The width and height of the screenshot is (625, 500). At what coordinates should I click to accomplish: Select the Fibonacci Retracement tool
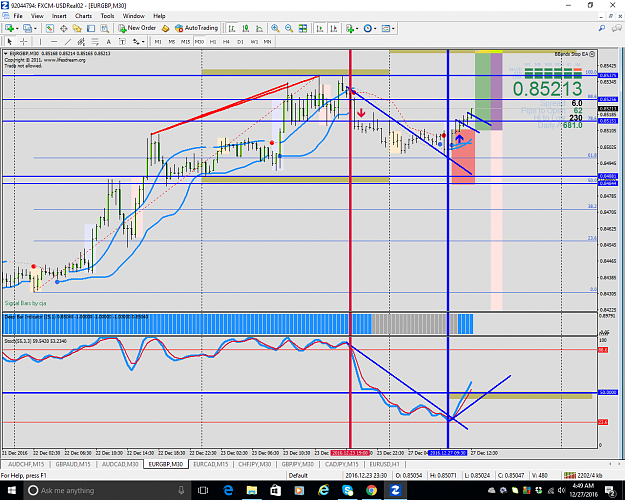[95, 41]
